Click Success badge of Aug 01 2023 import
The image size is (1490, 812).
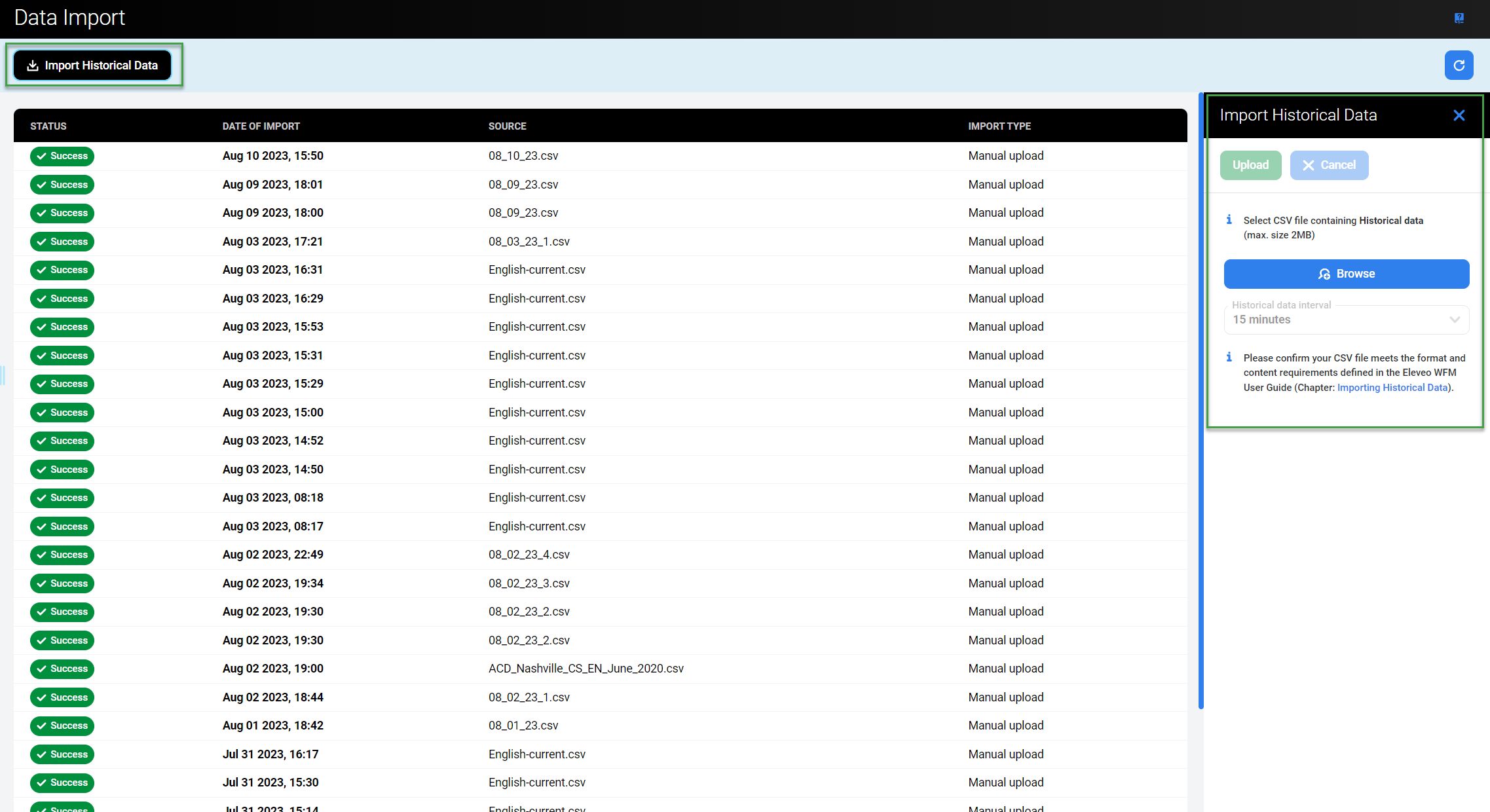point(62,726)
